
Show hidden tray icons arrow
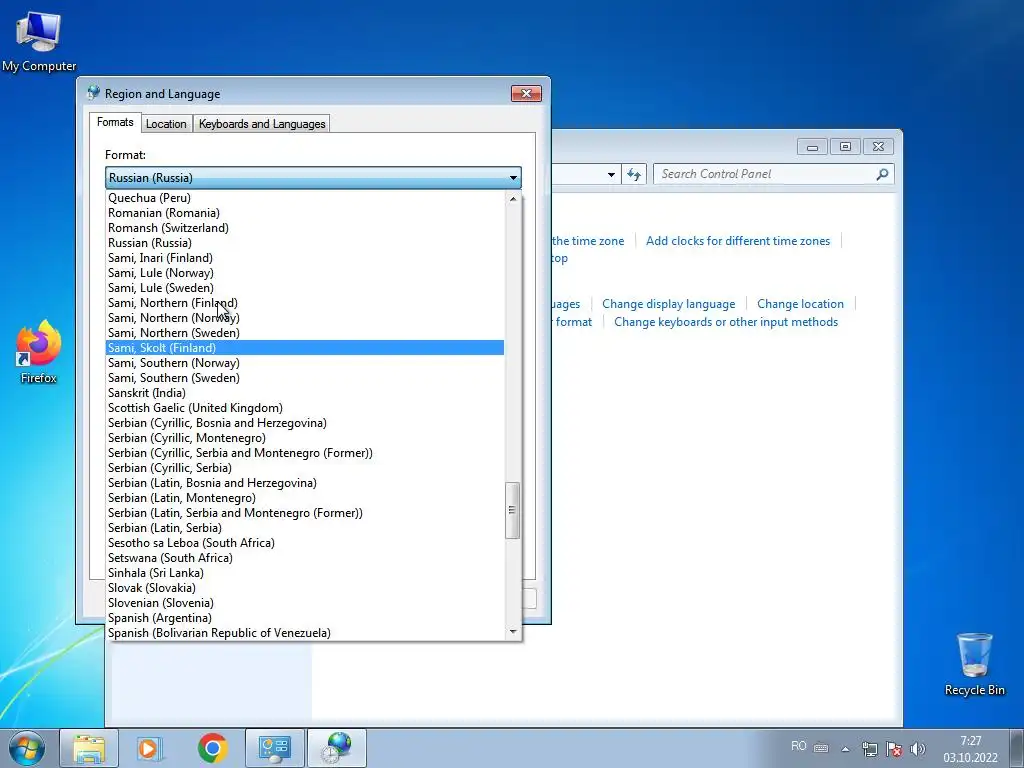pos(845,749)
